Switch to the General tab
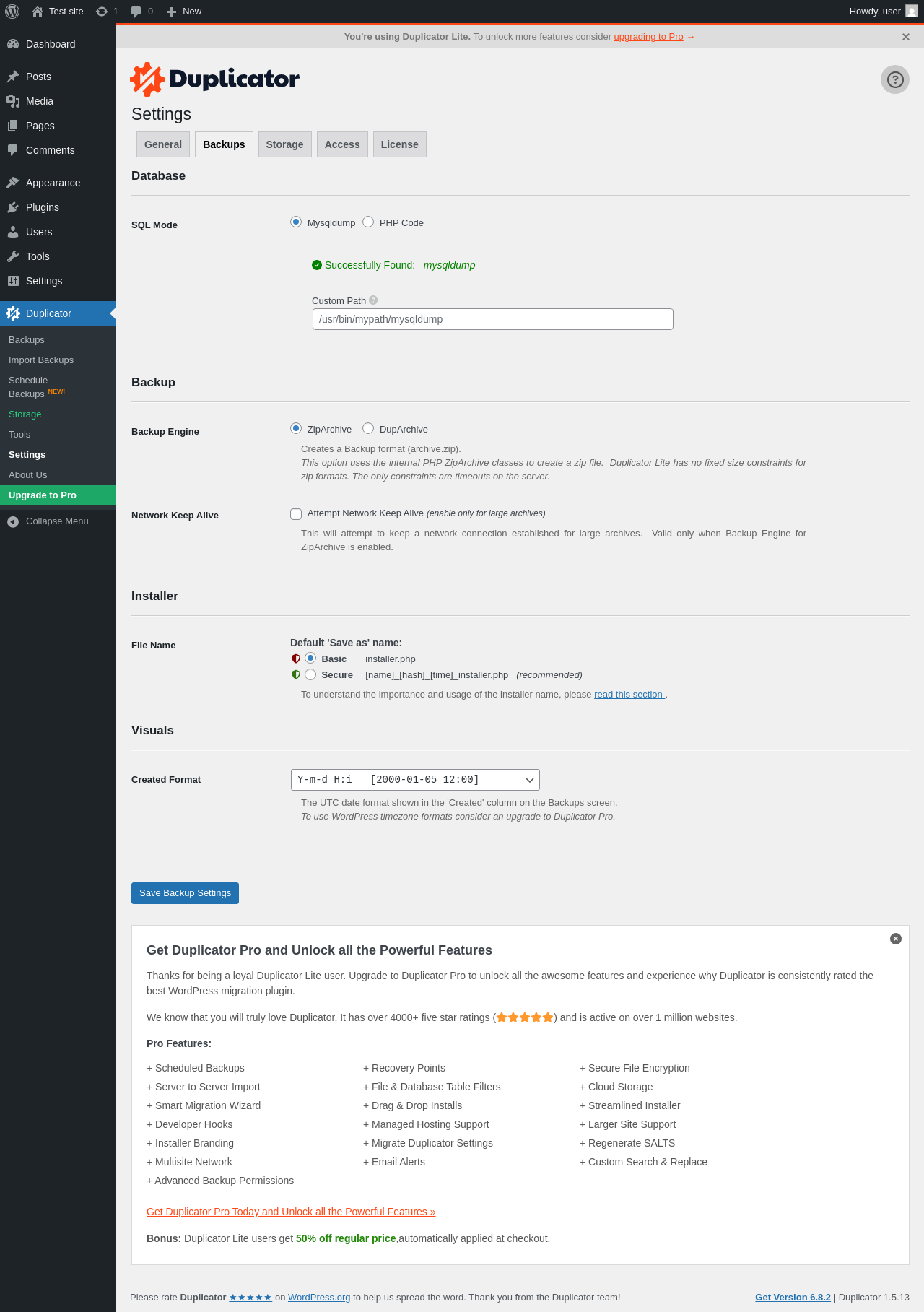 [163, 144]
